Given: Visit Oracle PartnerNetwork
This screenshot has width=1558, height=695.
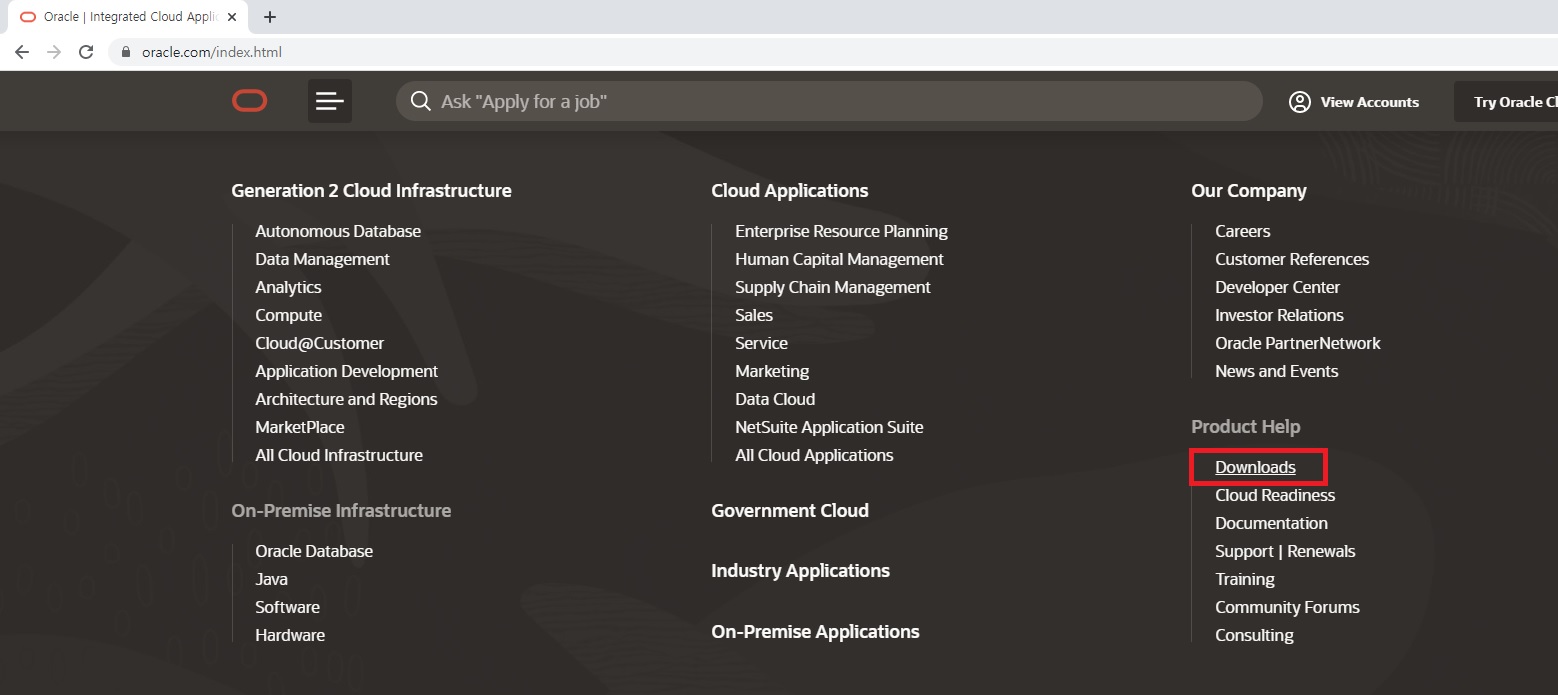Looking at the screenshot, I should pyautogui.click(x=1298, y=343).
